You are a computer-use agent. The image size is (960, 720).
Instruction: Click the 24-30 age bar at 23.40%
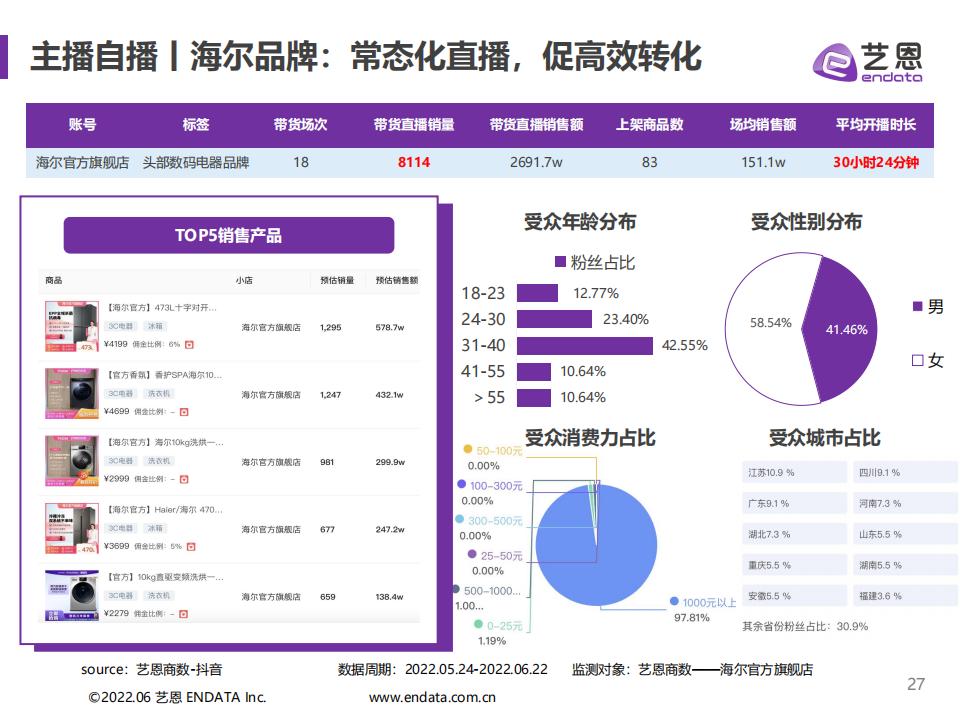[x=554, y=319]
